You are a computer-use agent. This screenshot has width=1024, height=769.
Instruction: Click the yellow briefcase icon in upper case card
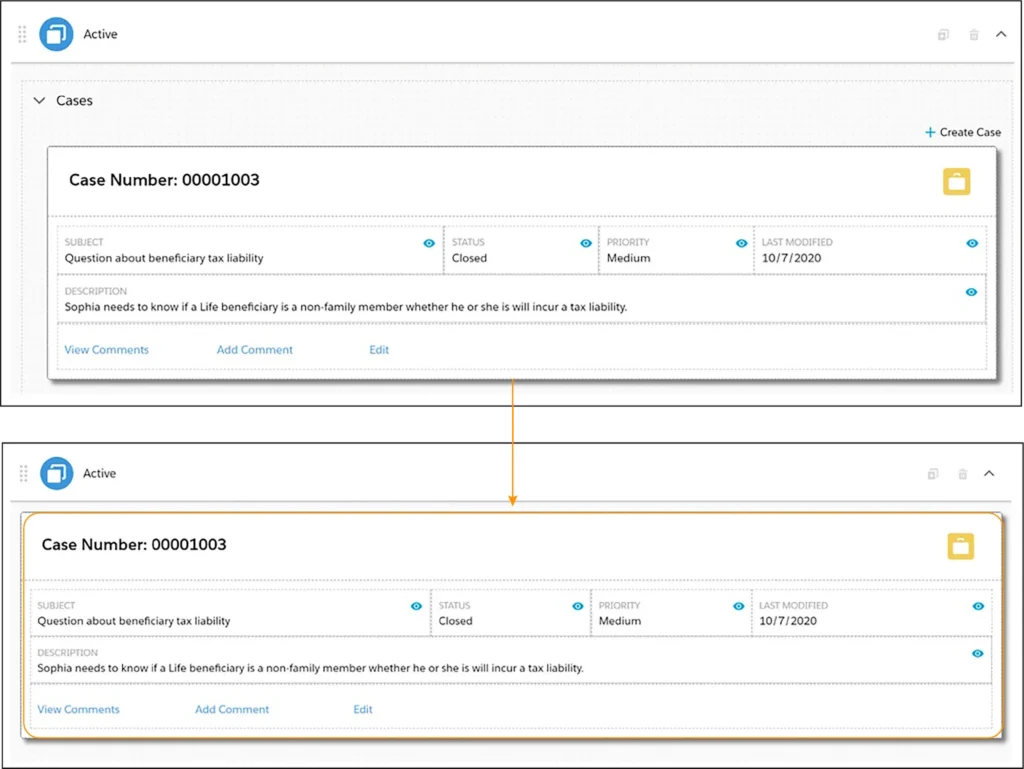(x=957, y=181)
